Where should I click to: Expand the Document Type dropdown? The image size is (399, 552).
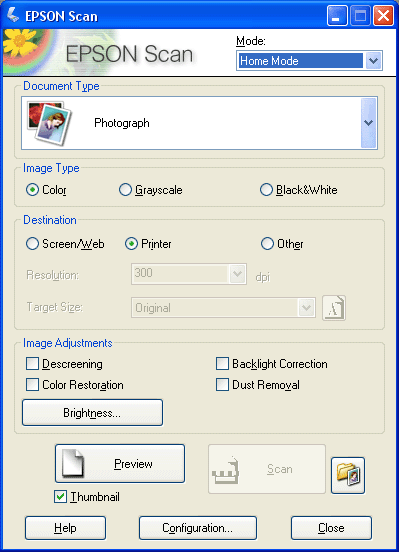(368, 123)
